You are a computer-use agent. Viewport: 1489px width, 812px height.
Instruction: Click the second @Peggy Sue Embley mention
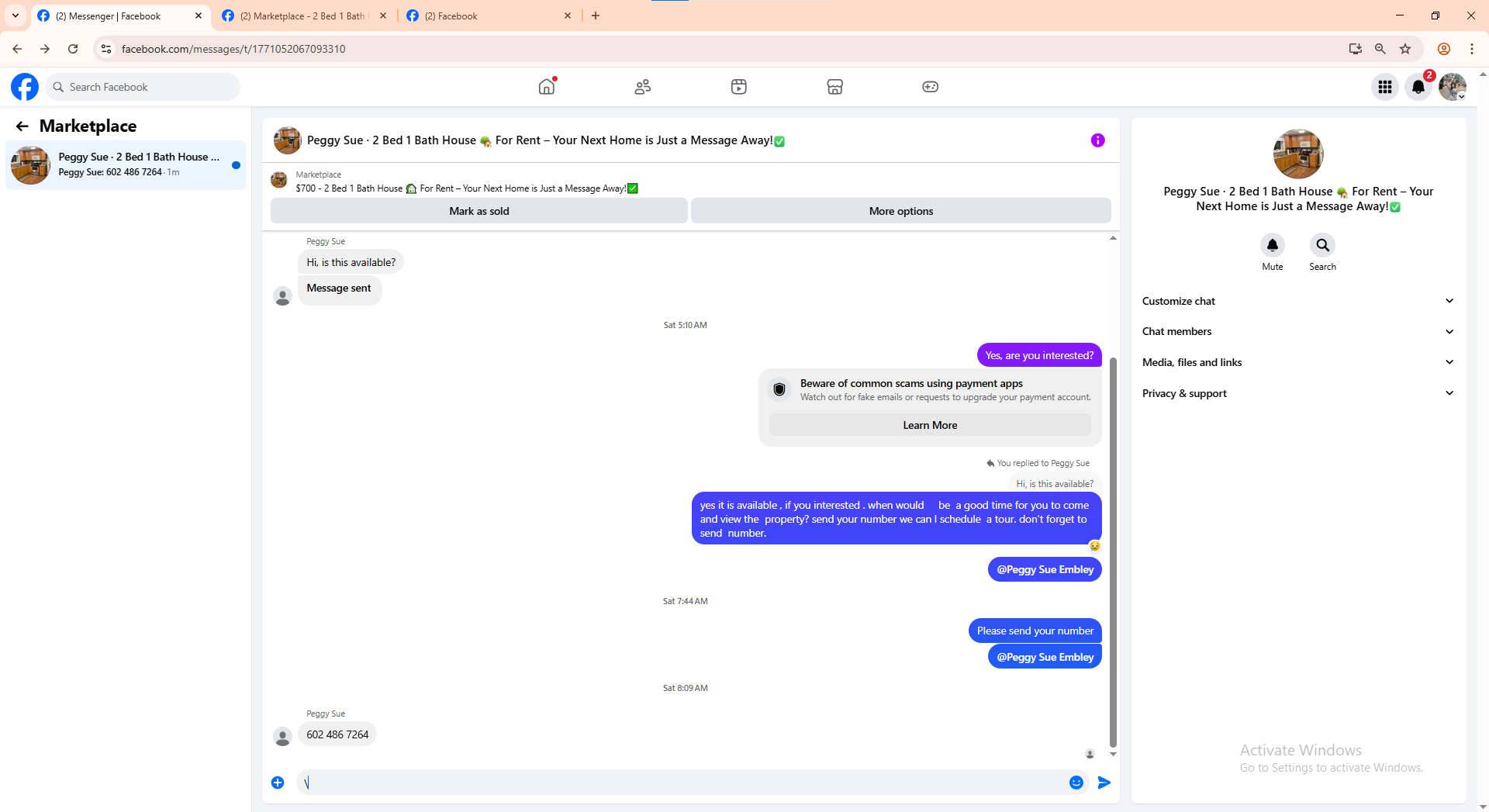coord(1045,657)
